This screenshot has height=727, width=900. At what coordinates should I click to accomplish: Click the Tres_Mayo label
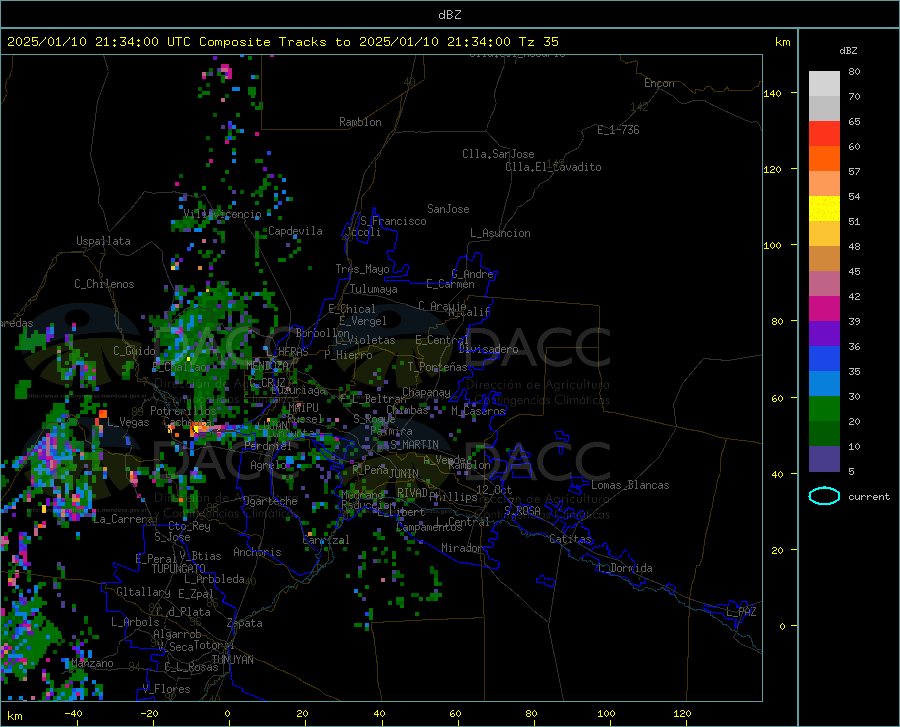coord(362,269)
